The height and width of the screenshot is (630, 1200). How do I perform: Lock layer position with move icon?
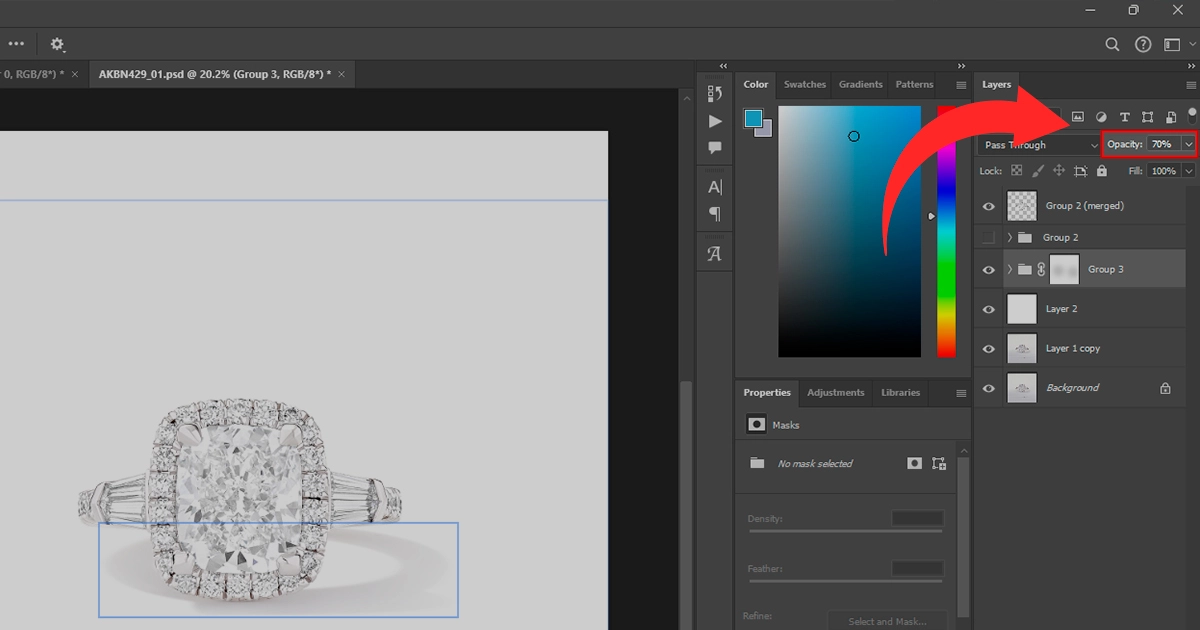pos(1059,171)
